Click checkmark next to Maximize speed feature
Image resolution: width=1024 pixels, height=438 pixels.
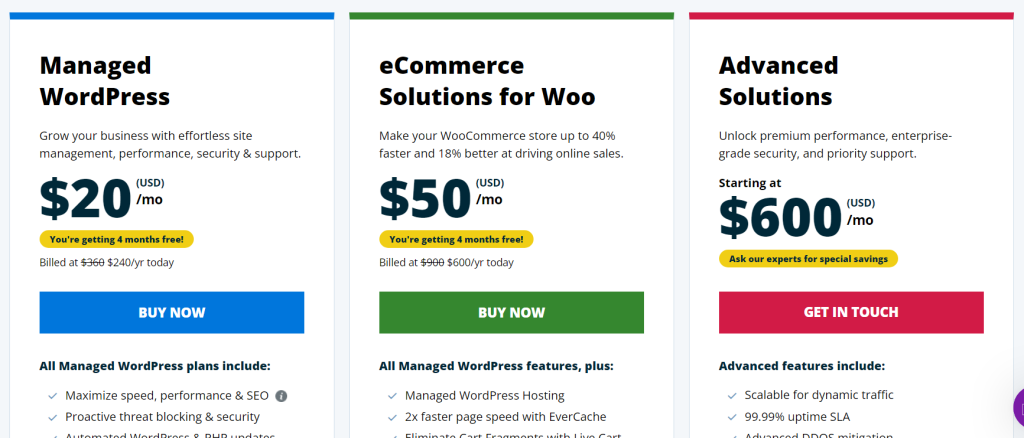(x=52, y=396)
